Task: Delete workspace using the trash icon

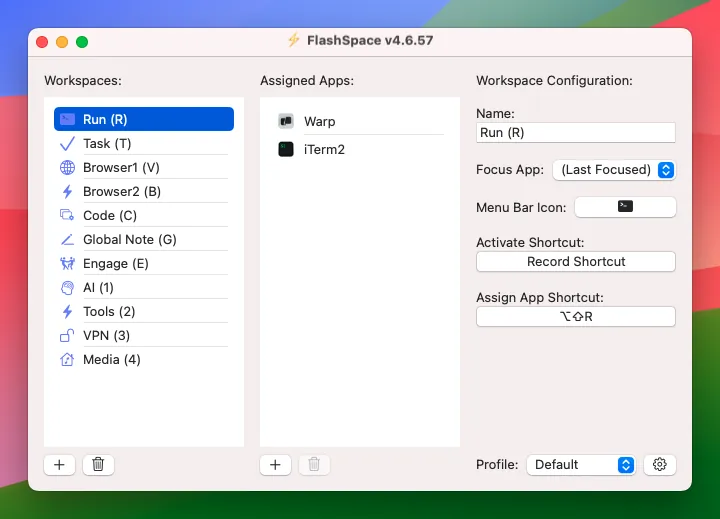Action: tap(98, 465)
